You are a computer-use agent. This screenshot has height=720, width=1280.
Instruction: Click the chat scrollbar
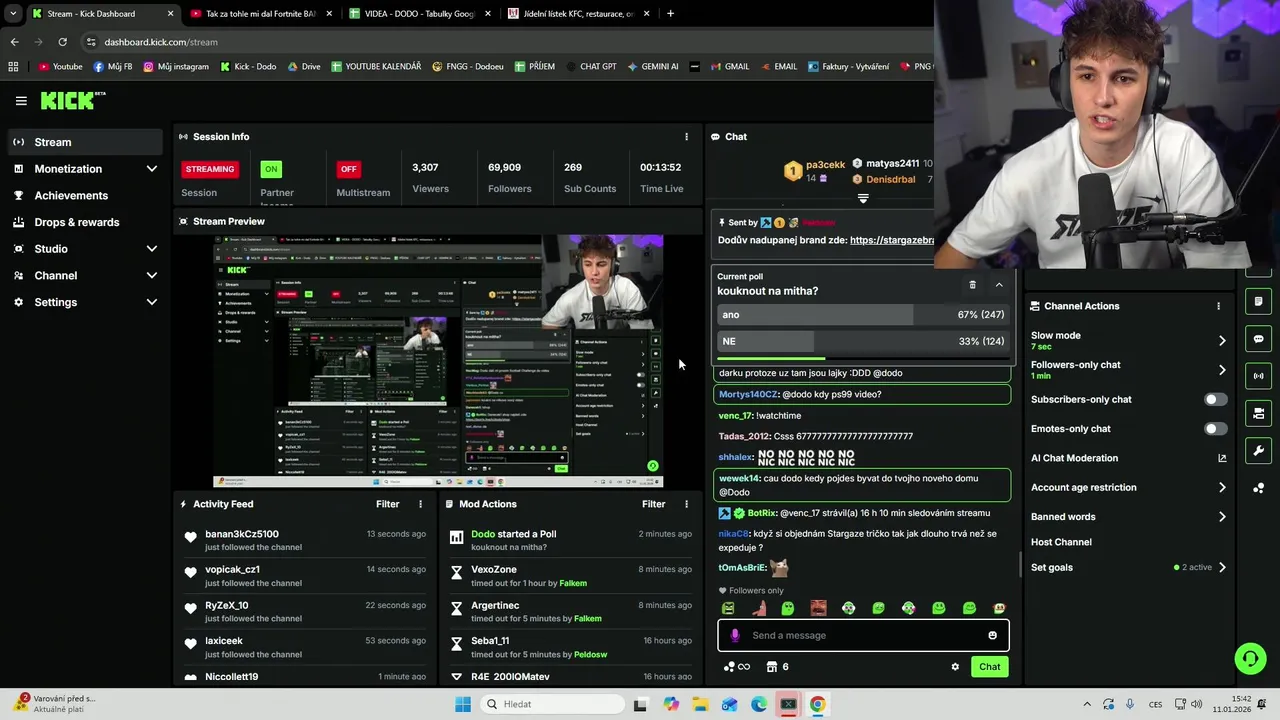tap(1021, 565)
